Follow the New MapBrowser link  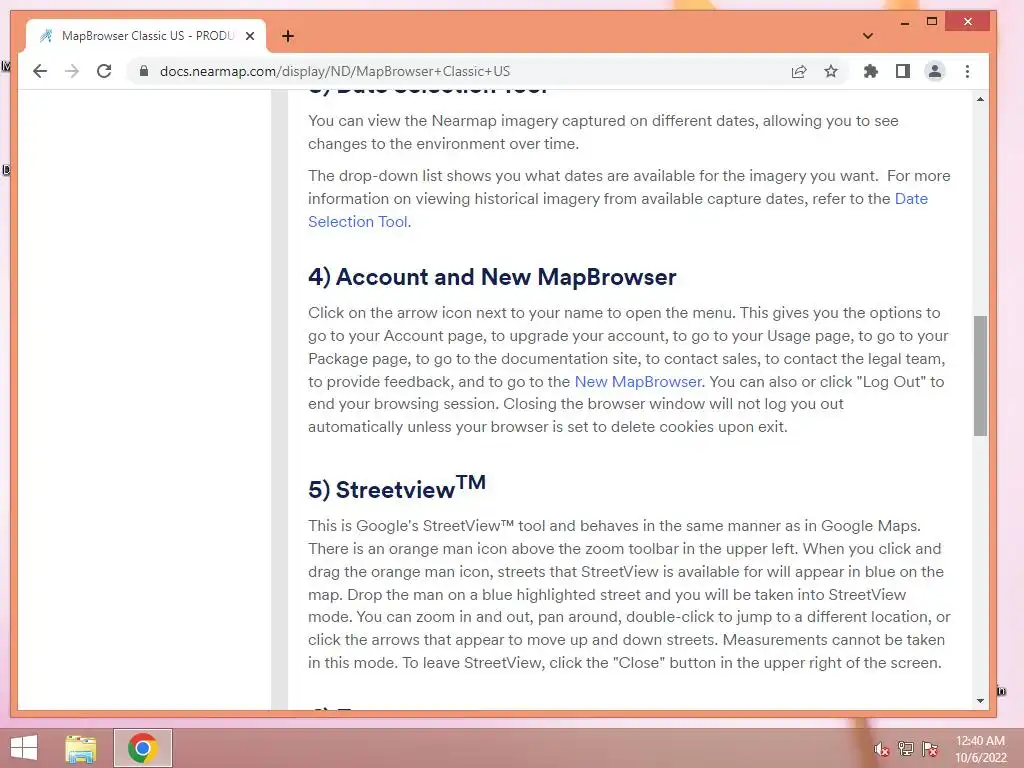pos(637,381)
